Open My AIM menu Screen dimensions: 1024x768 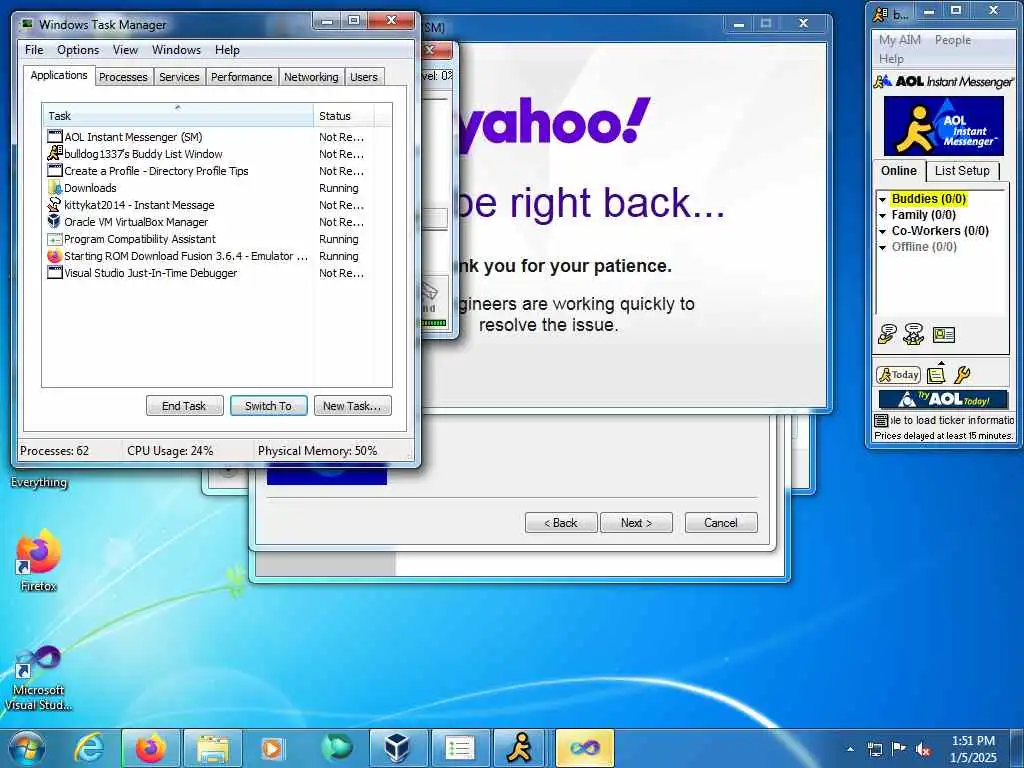899,40
